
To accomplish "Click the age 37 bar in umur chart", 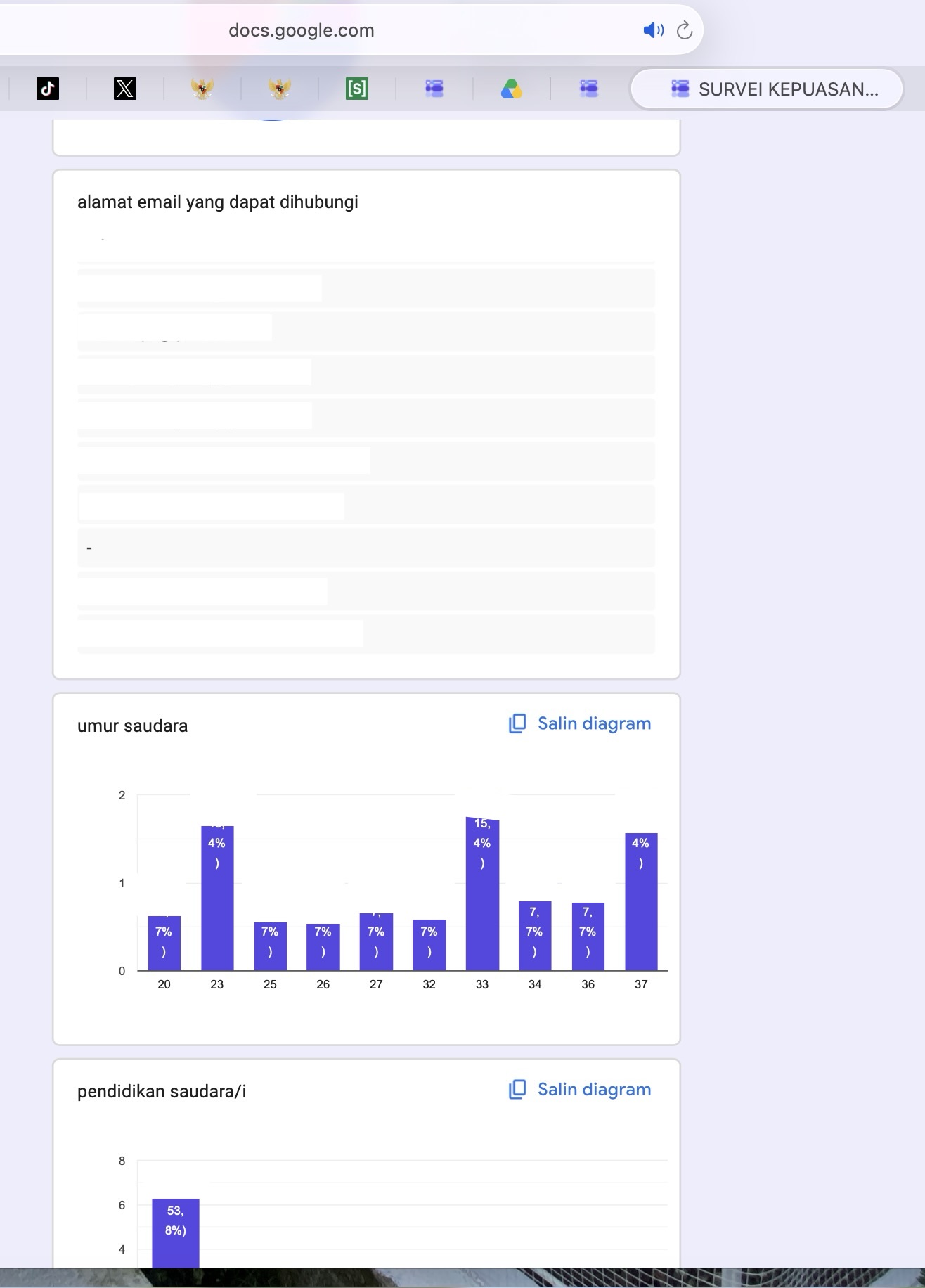I will 641,901.
